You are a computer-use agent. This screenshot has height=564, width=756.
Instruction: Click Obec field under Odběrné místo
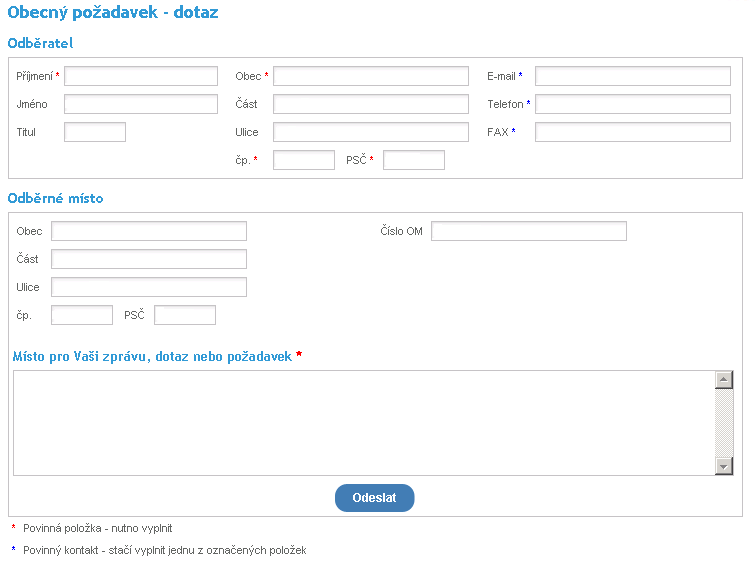148,231
